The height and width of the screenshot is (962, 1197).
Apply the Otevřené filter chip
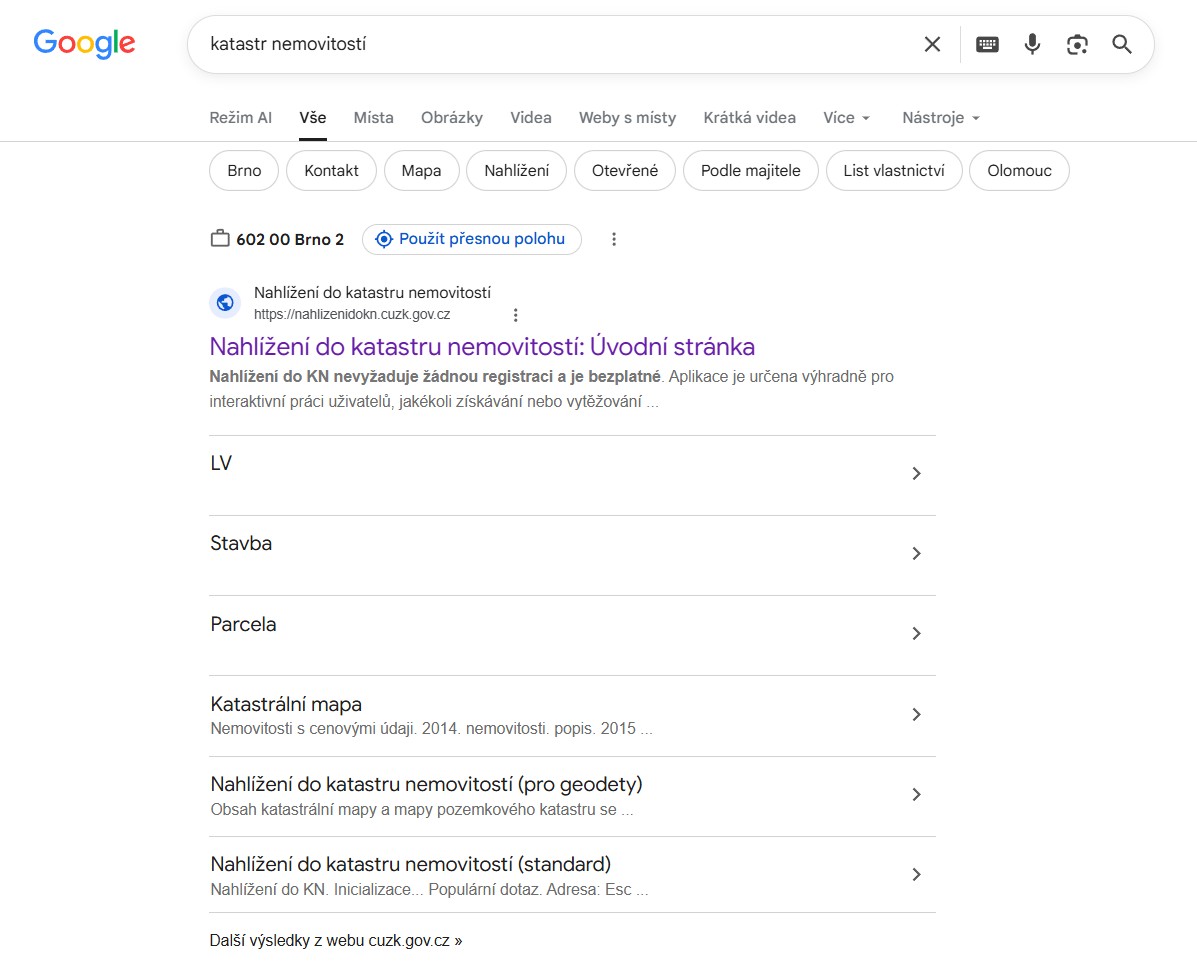624,170
